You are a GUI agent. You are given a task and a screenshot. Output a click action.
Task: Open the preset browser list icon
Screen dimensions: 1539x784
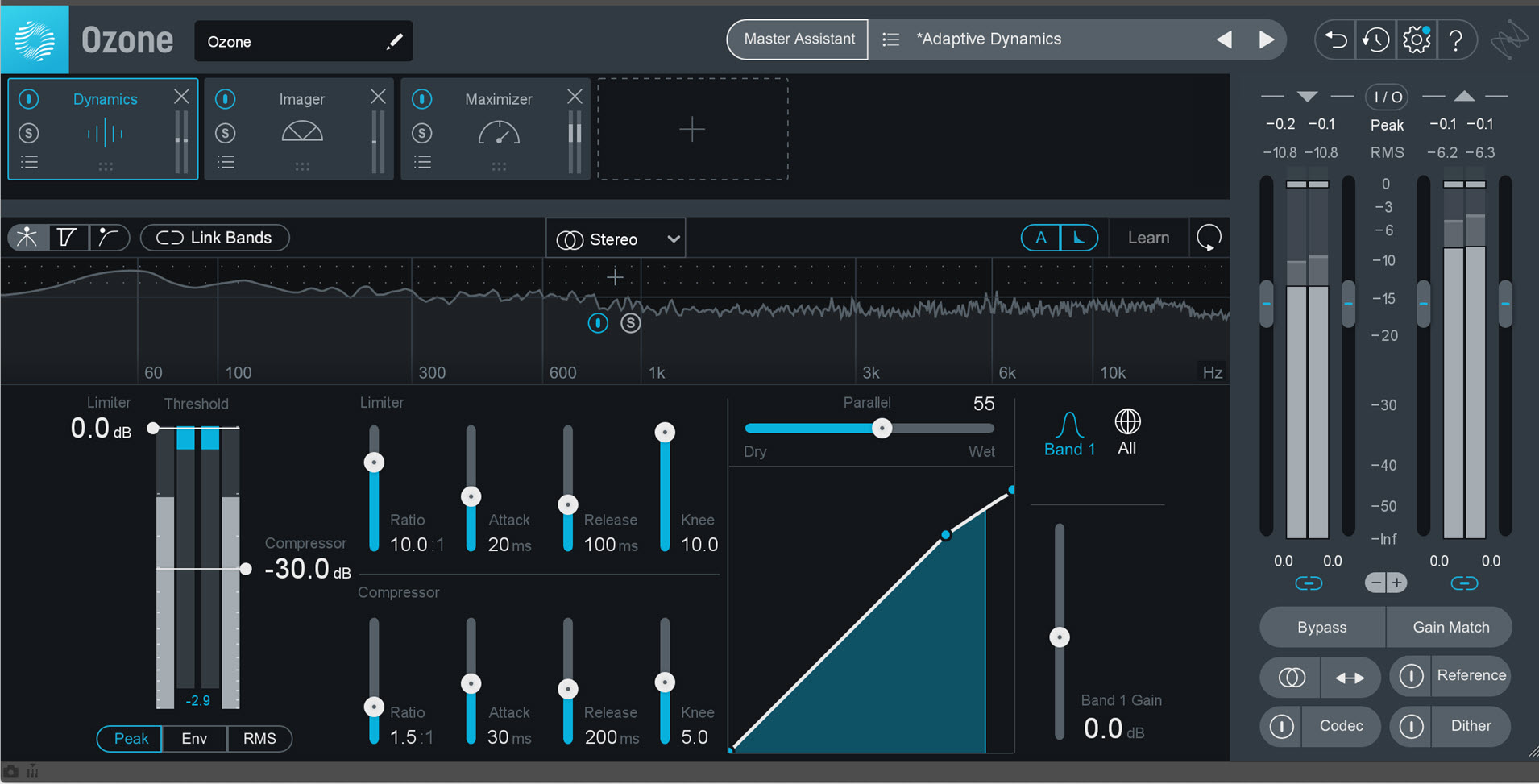pyautogui.click(x=890, y=39)
